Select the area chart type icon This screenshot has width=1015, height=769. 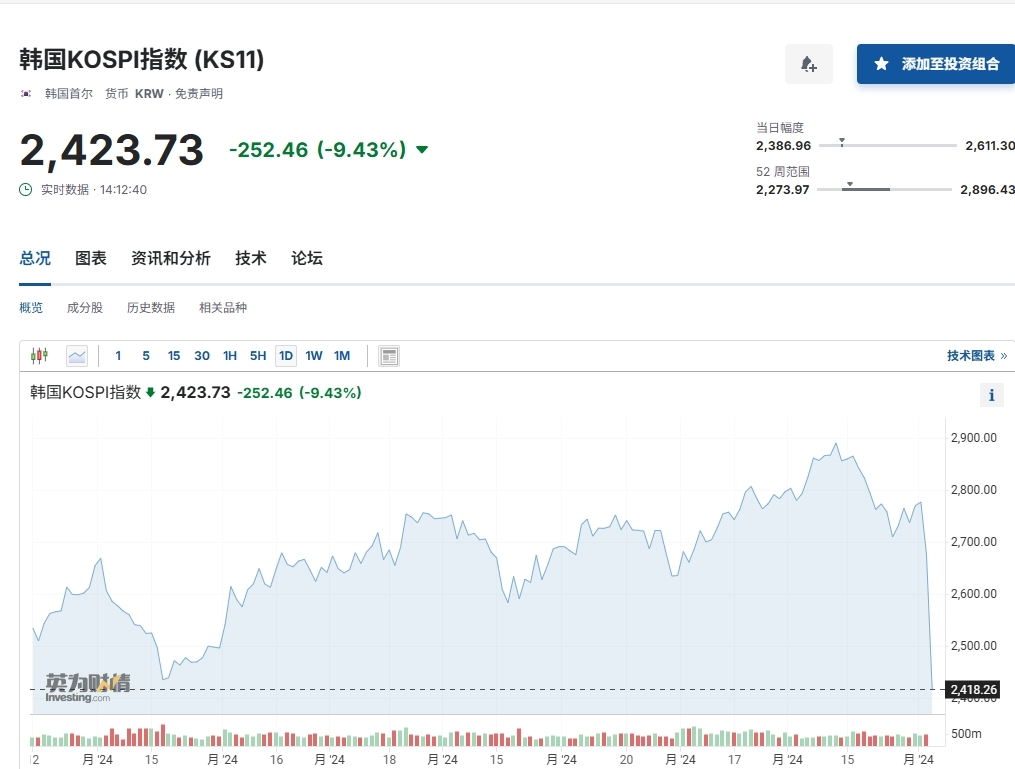click(77, 356)
